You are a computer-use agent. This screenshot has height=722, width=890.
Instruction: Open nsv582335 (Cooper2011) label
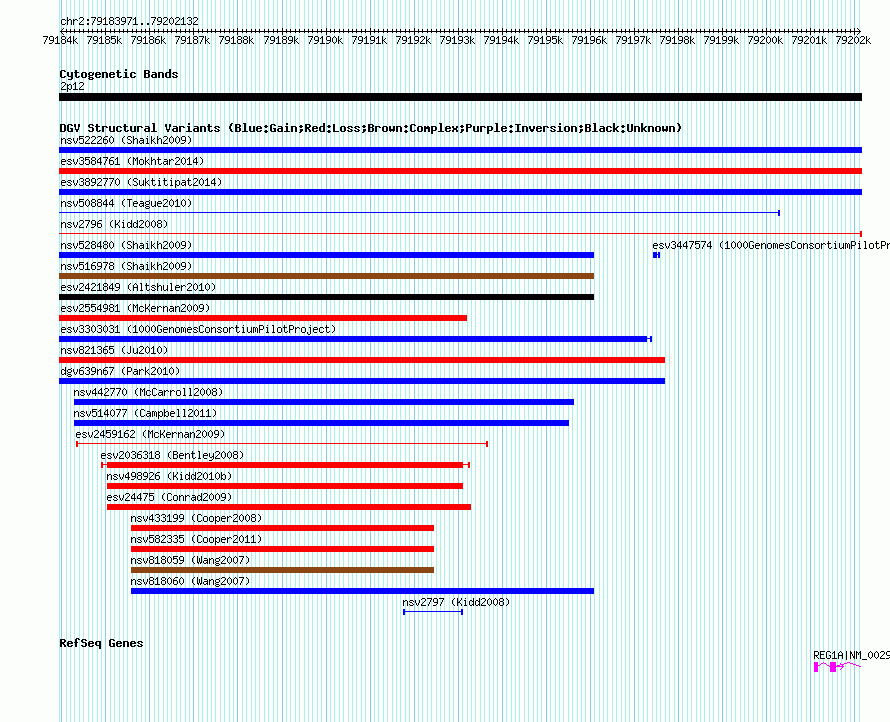pos(196,539)
